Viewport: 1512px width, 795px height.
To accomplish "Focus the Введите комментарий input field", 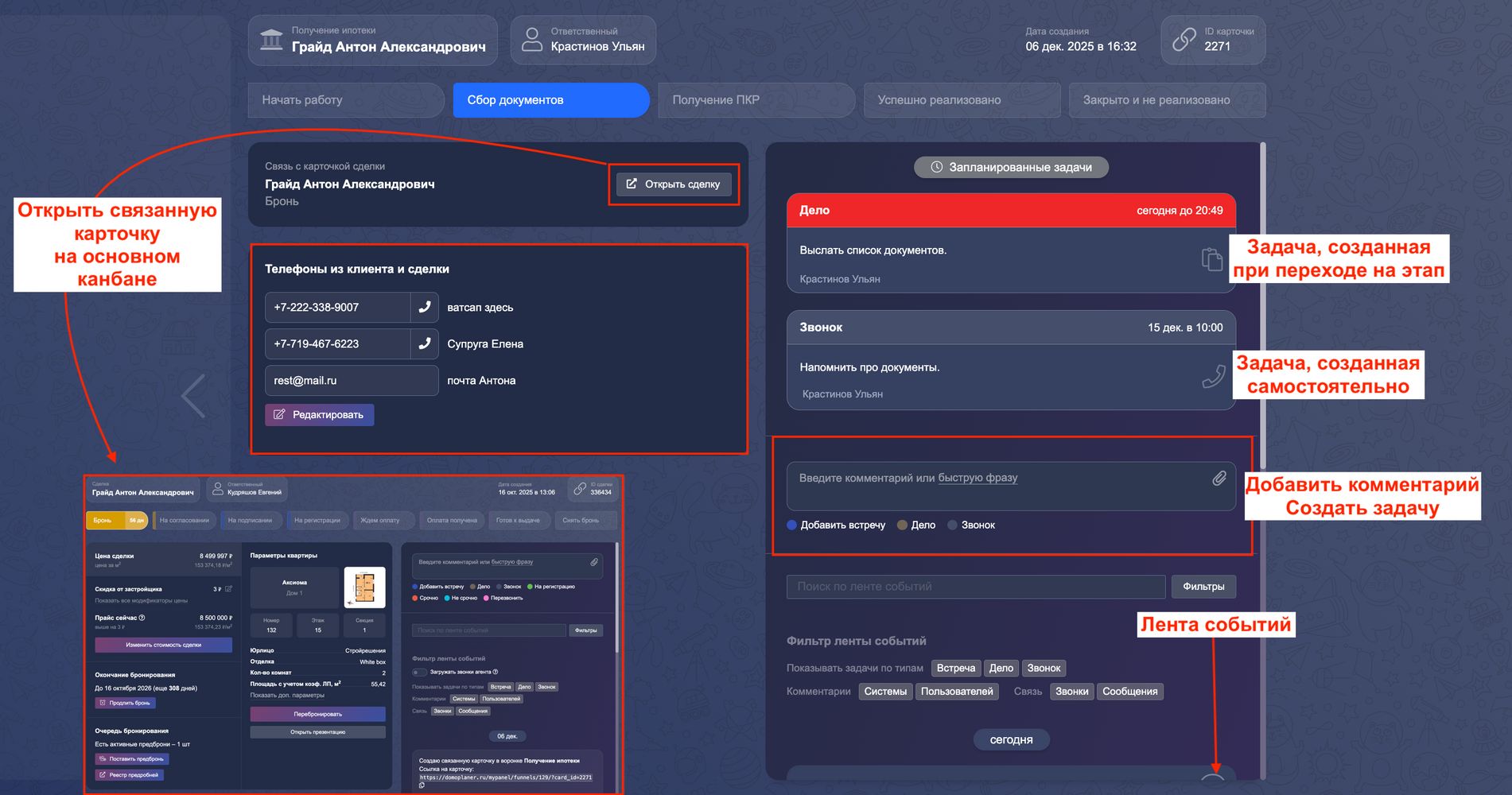I will click(x=1011, y=486).
